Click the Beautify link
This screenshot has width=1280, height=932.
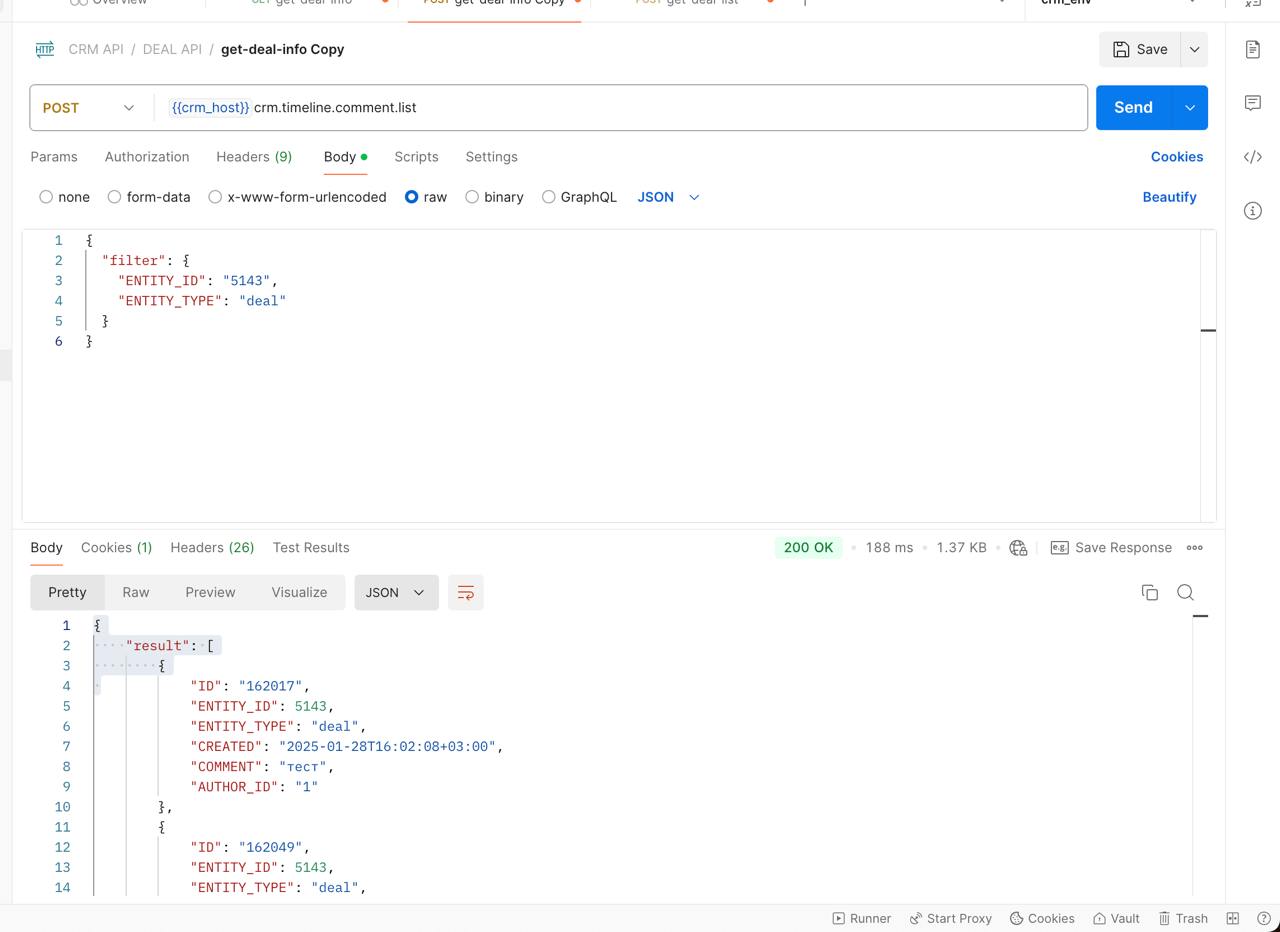pos(1169,197)
